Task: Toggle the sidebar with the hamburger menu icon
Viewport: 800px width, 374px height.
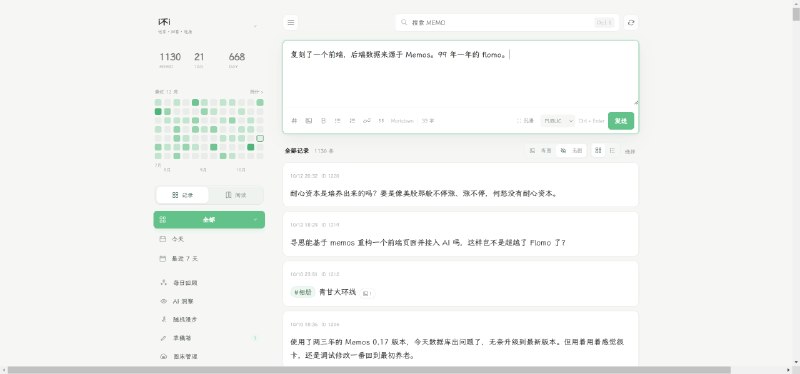Action: click(291, 22)
